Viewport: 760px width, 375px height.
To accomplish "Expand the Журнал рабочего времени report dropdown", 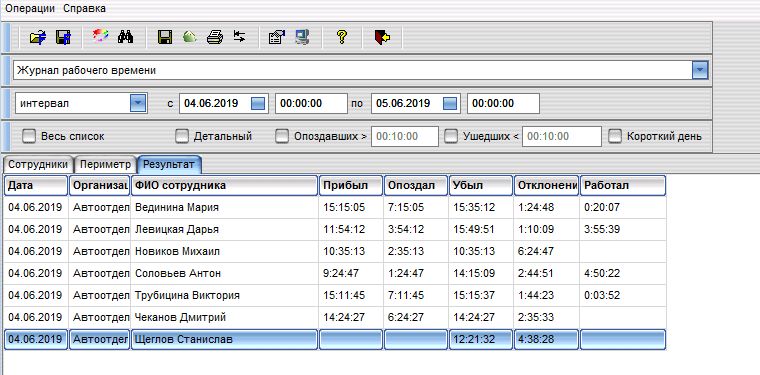I will click(699, 70).
